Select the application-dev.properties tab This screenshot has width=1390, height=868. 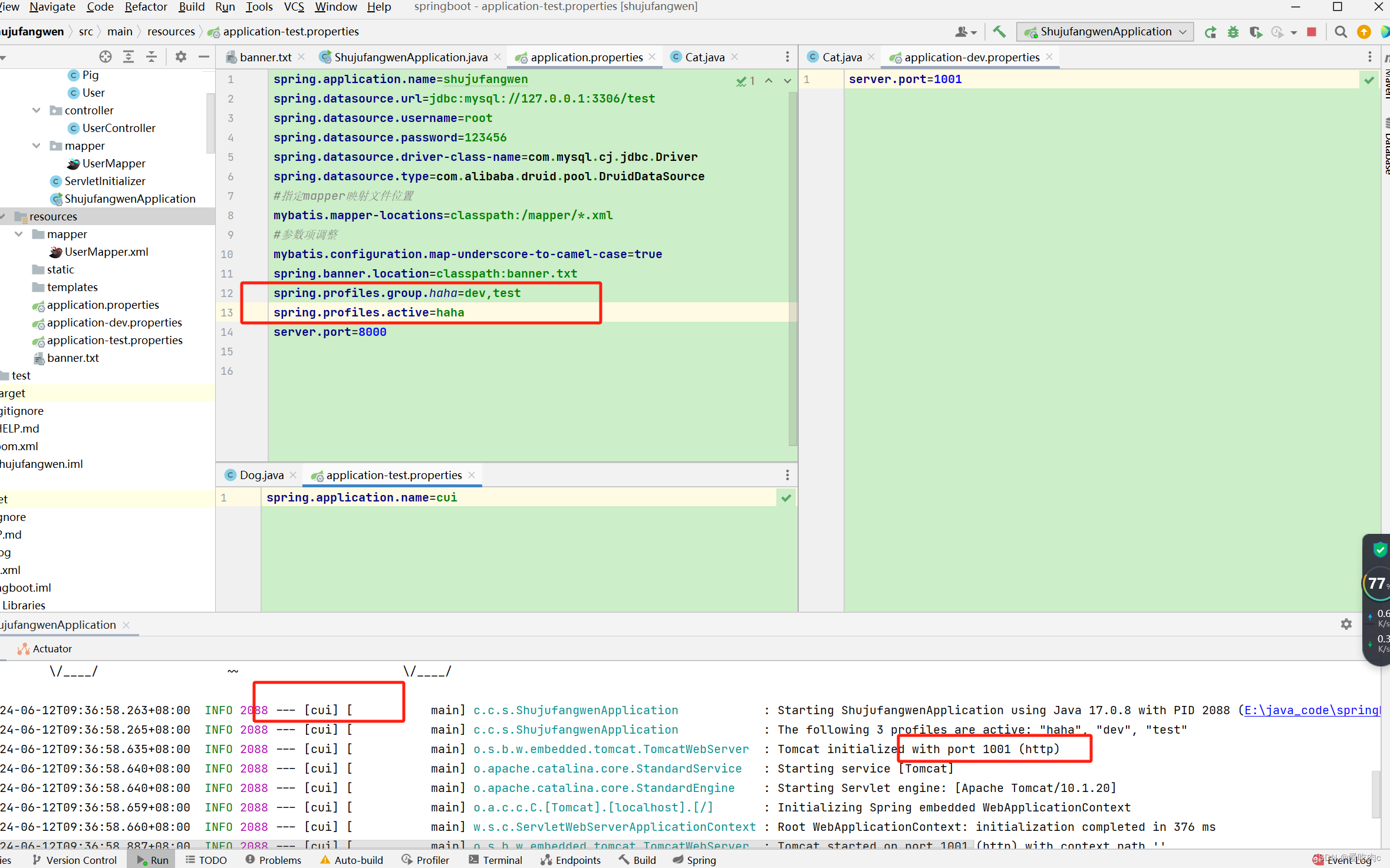click(969, 57)
